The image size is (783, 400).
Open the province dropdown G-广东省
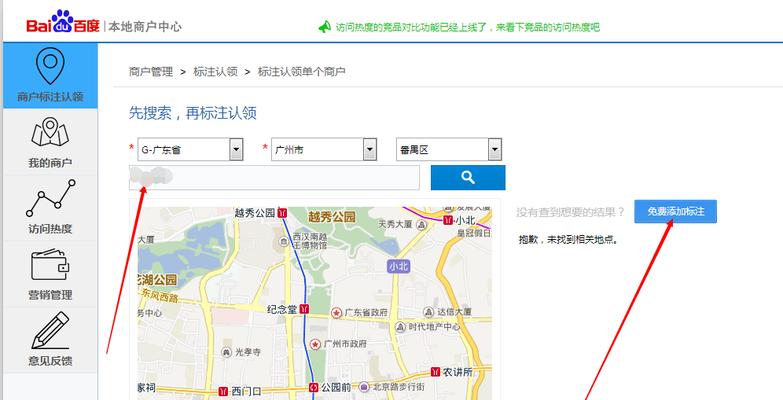coord(190,149)
